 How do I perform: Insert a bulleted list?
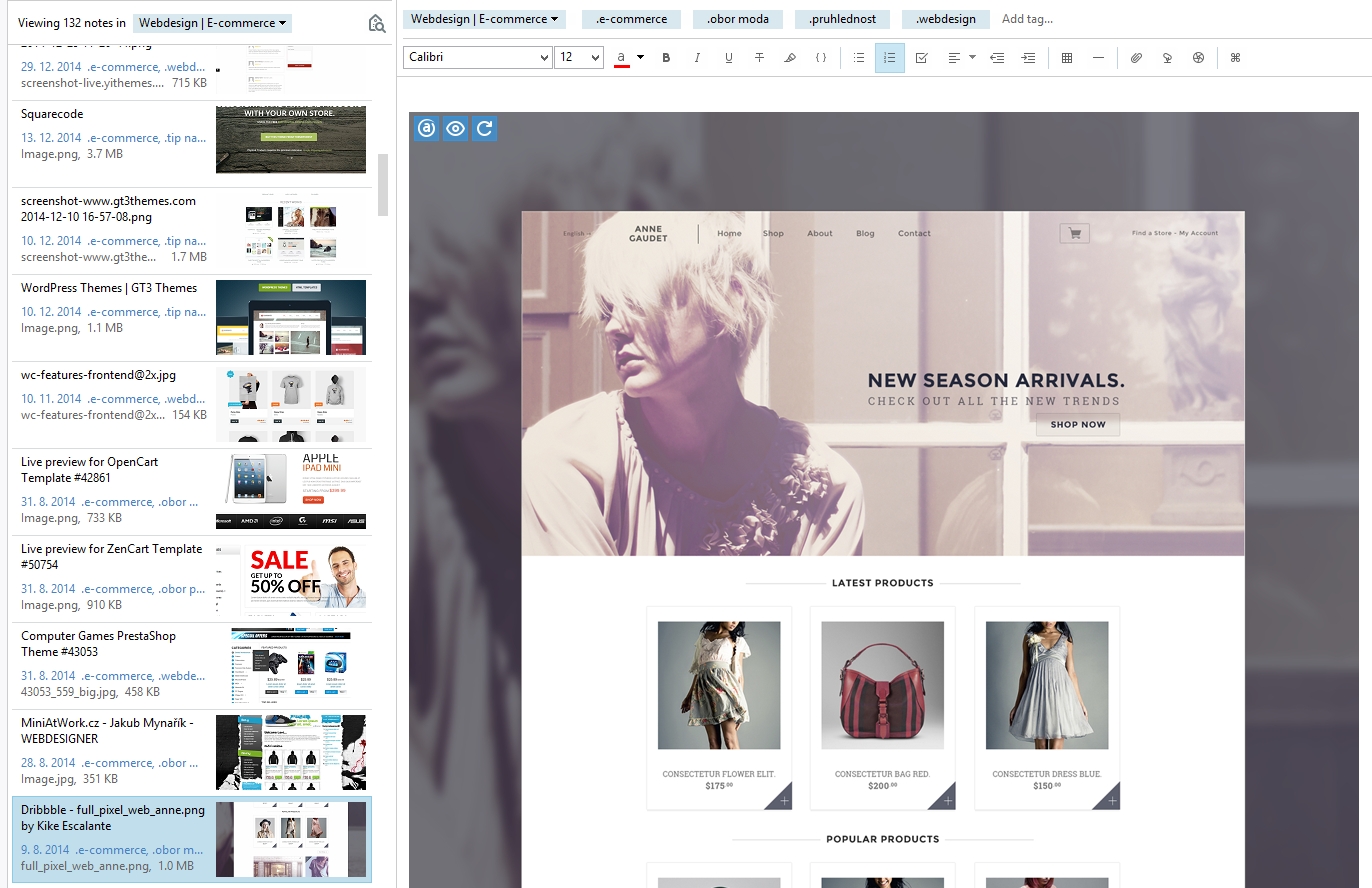[858, 58]
